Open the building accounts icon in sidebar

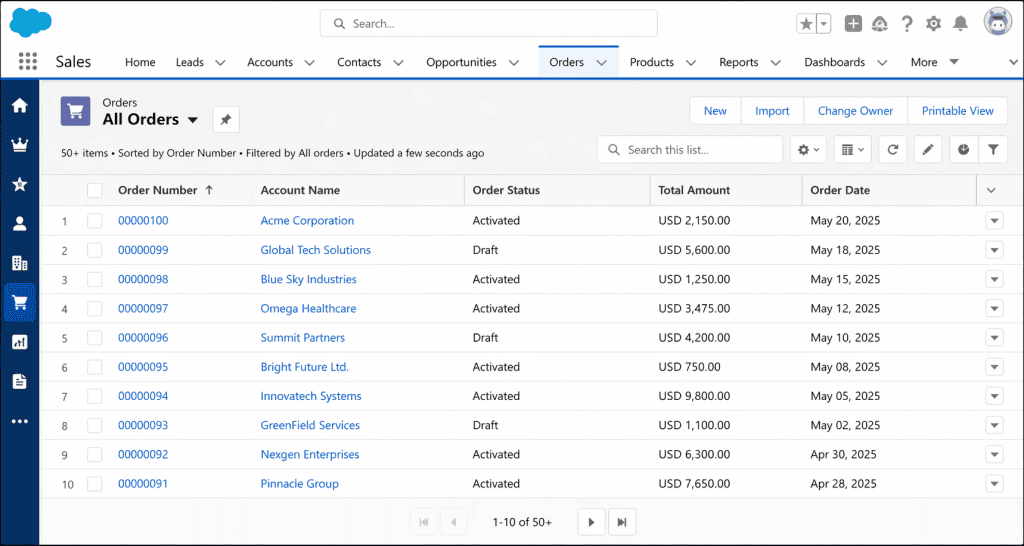click(x=20, y=263)
